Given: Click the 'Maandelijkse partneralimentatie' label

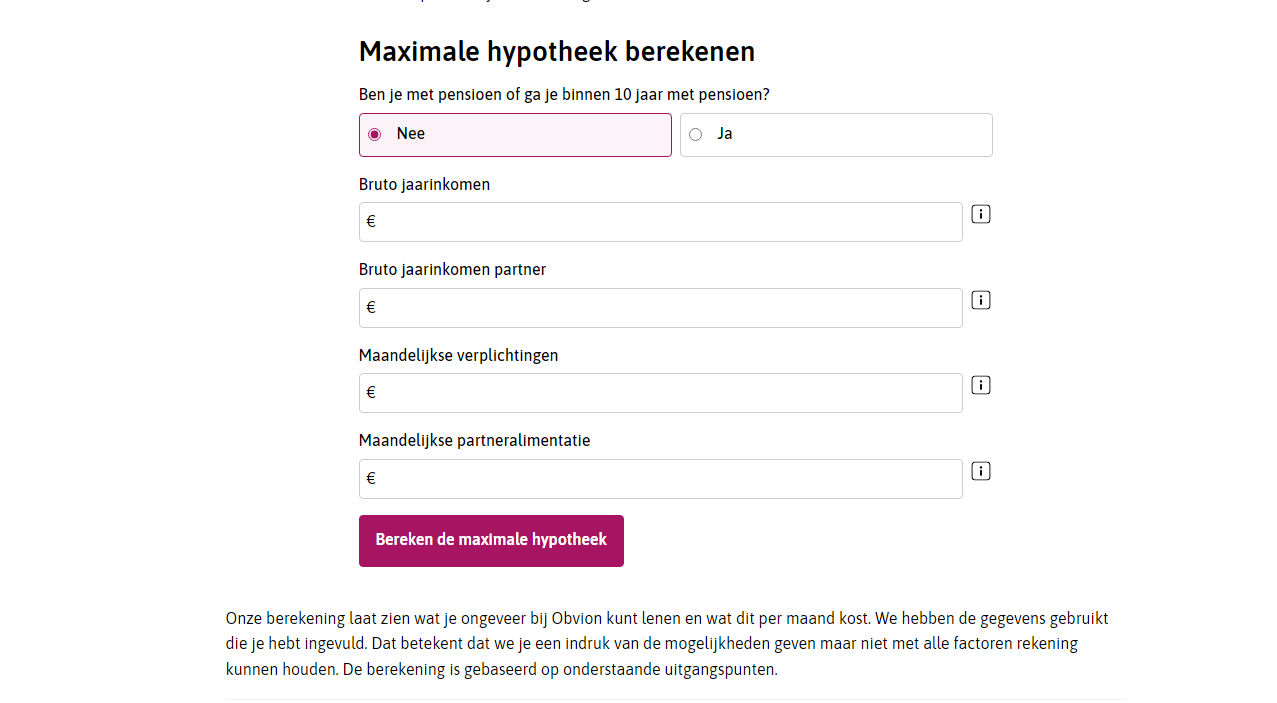Looking at the screenshot, I should click(474, 441).
